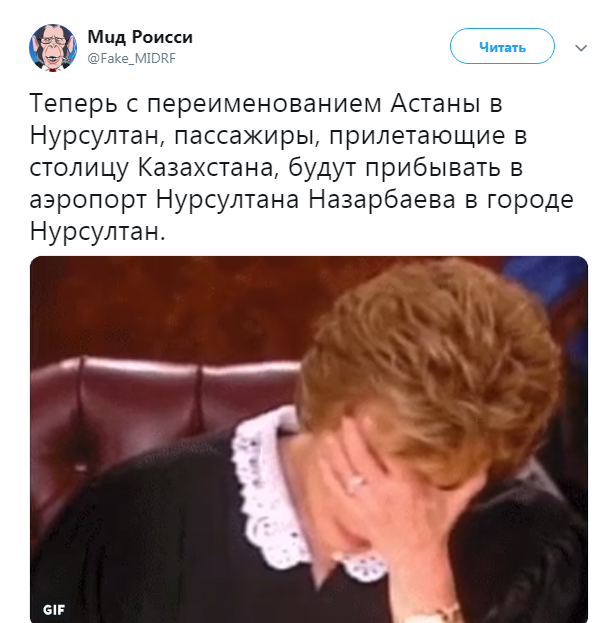Click the final word "Нурсултан." of the tweet
The height and width of the screenshot is (623, 599).
click(x=97, y=232)
